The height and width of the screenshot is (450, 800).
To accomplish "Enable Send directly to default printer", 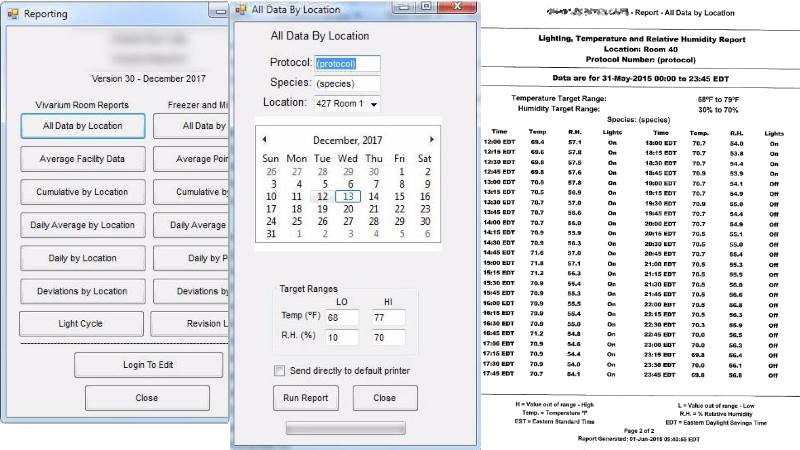I will click(279, 371).
